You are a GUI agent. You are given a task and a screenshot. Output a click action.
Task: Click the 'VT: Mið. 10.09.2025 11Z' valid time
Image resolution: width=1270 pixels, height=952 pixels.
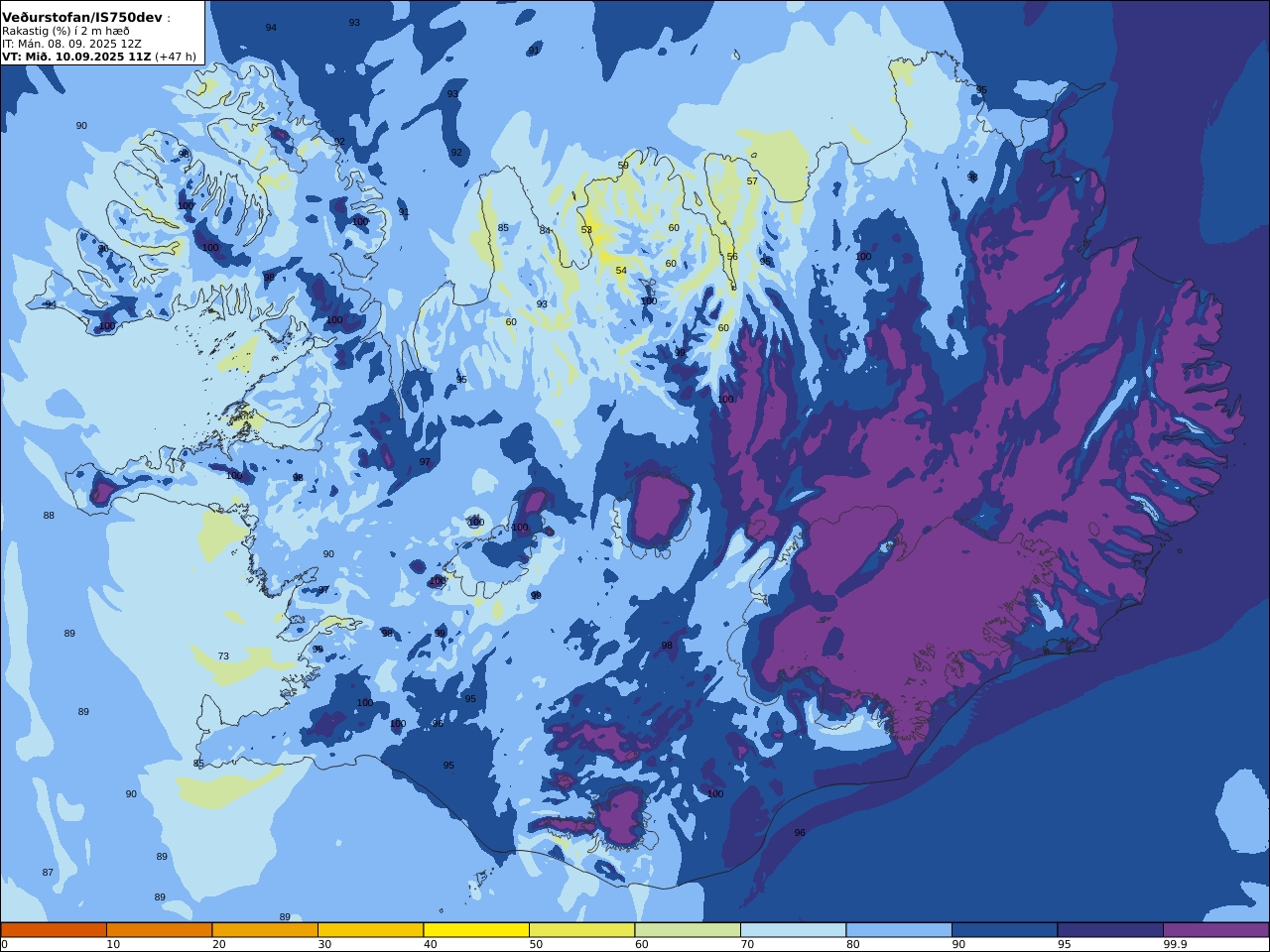point(76,57)
